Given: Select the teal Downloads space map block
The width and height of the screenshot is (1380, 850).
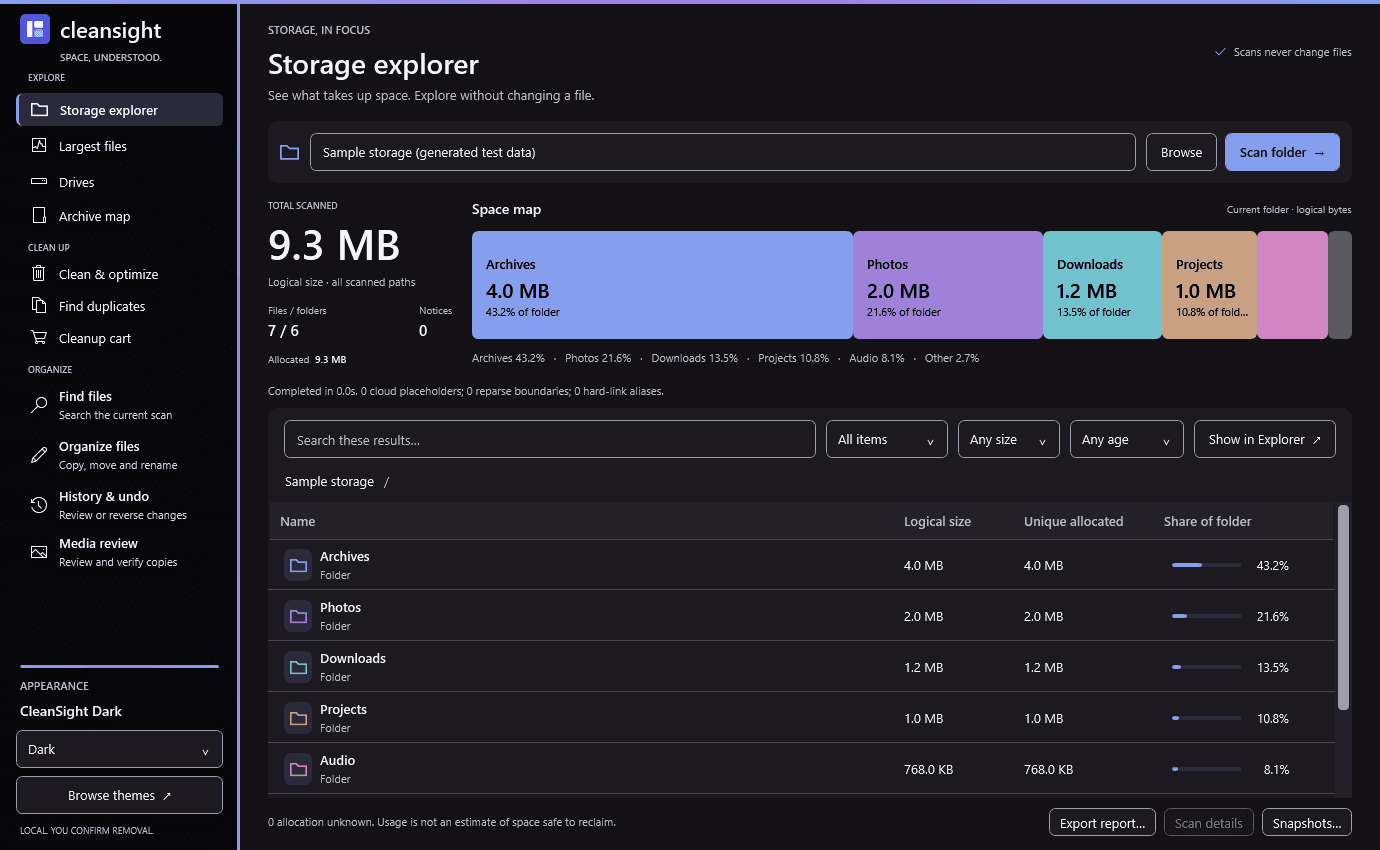Looking at the screenshot, I should coord(1102,285).
